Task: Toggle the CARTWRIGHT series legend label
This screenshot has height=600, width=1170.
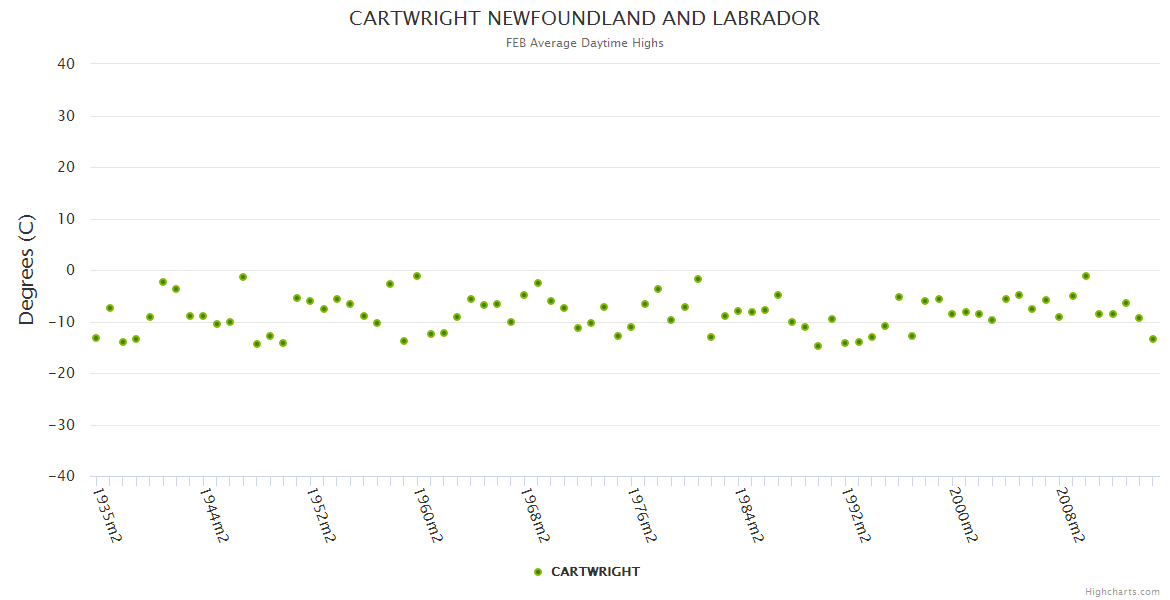Action: click(x=595, y=572)
